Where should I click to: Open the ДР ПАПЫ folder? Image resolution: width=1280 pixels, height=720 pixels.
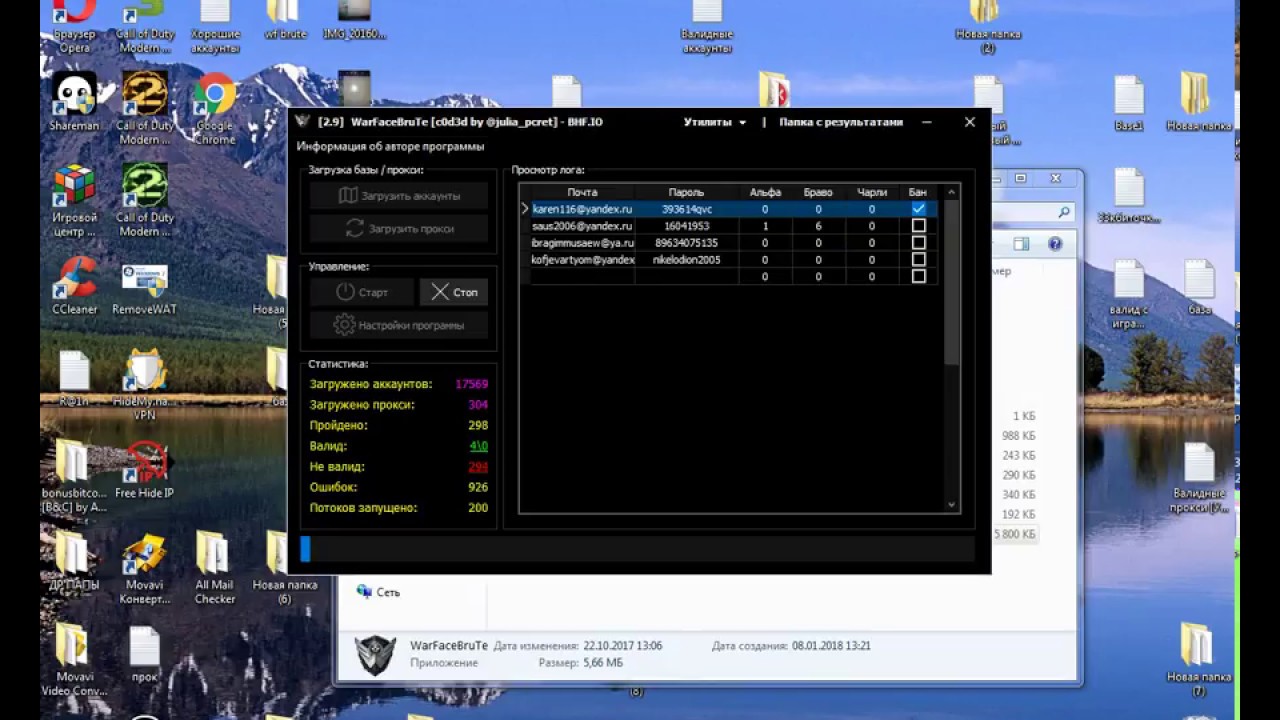pos(75,560)
